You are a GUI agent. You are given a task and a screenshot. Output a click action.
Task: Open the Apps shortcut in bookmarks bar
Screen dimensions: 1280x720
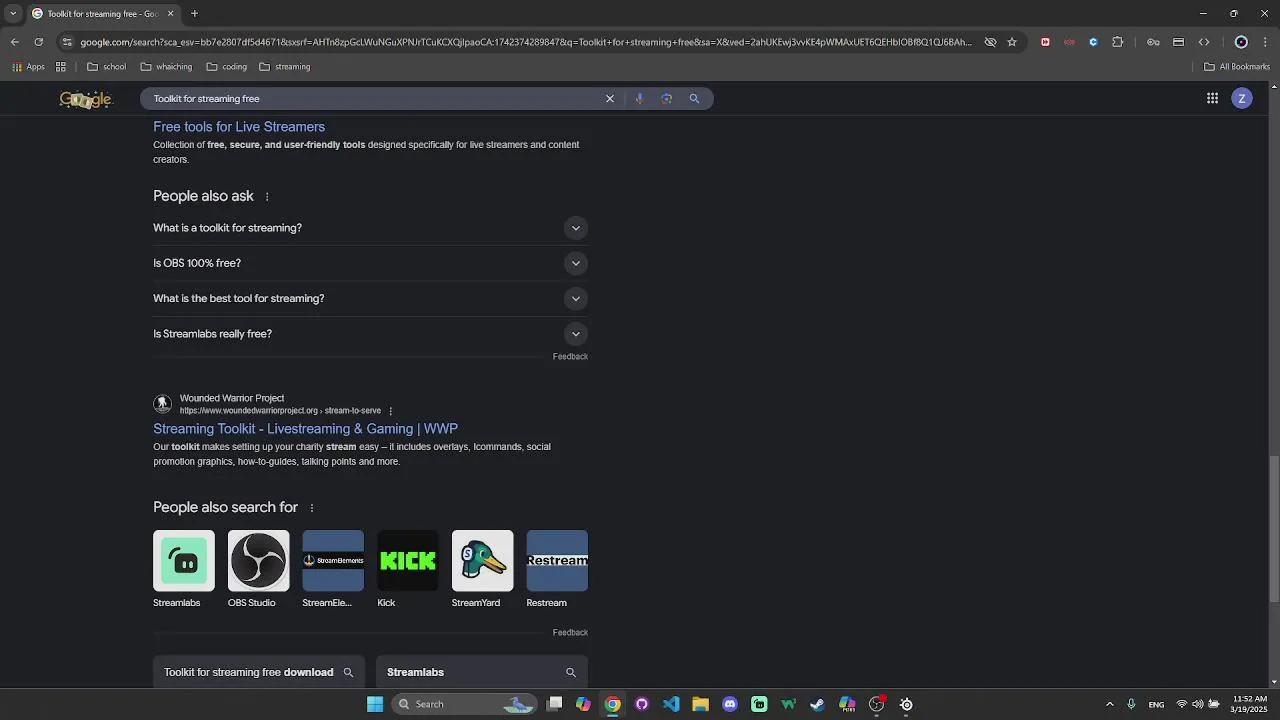[28, 67]
